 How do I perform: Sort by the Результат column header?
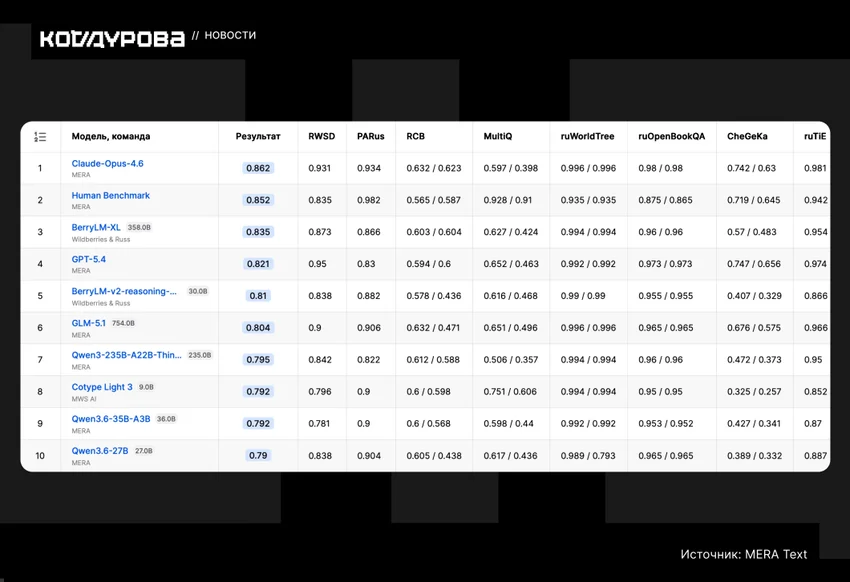tap(258, 137)
